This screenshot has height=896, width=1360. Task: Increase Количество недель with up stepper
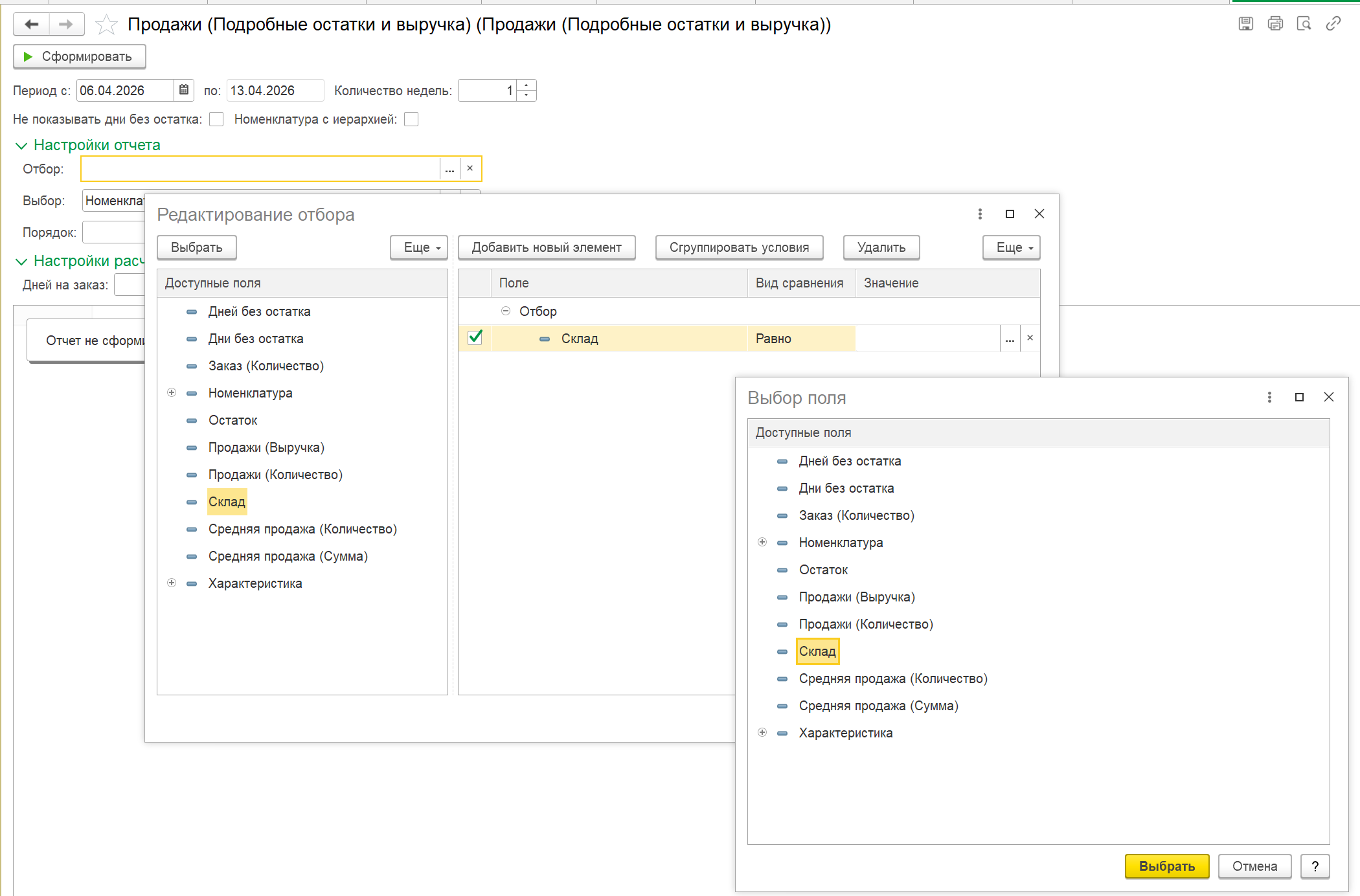[527, 85]
